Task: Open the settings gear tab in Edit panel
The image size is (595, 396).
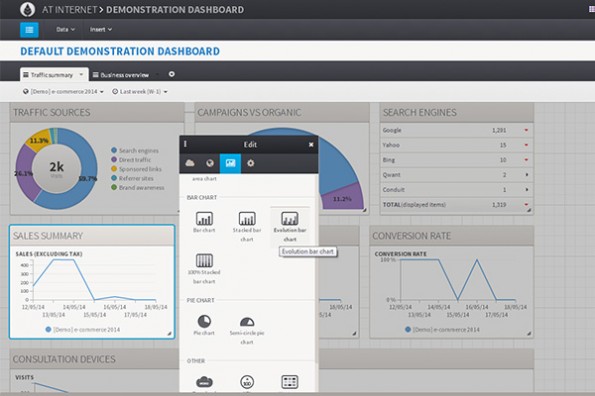Action: (x=250, y=163)
